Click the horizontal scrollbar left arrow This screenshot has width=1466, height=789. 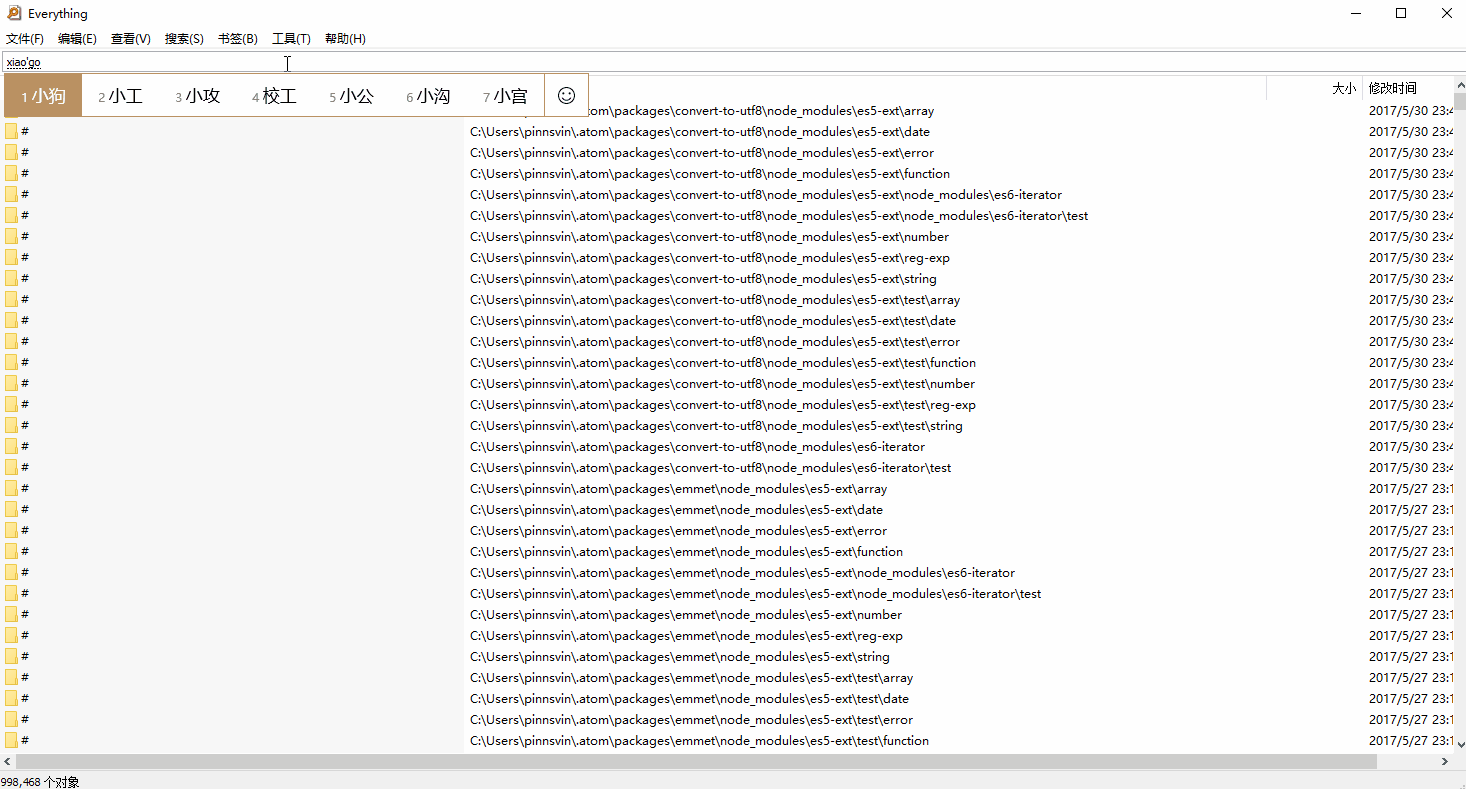click(x=7, y=762)
